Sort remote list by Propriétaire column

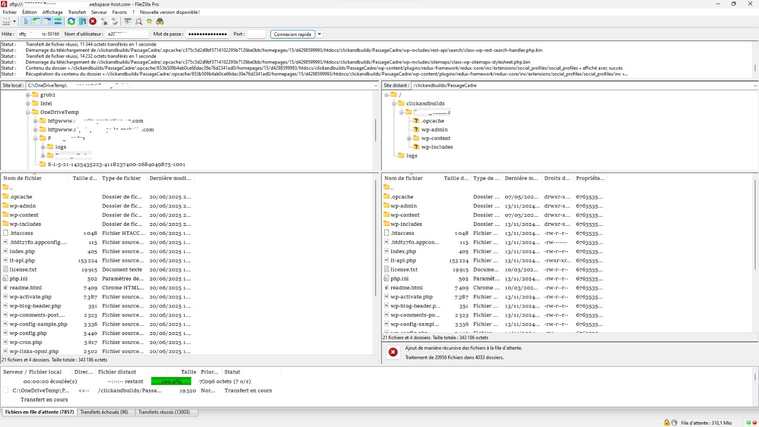click(x=590, y=178)
